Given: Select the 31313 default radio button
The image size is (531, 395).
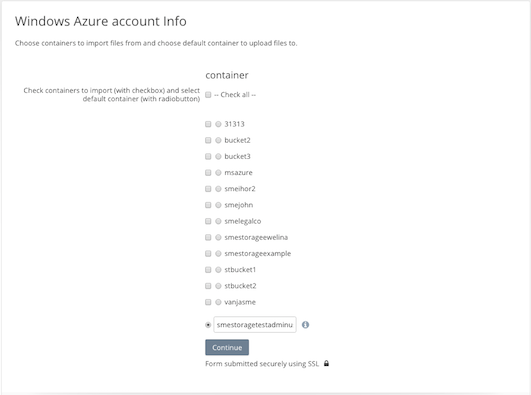Looking at the screenshot, I should click(x=218, y=124).
